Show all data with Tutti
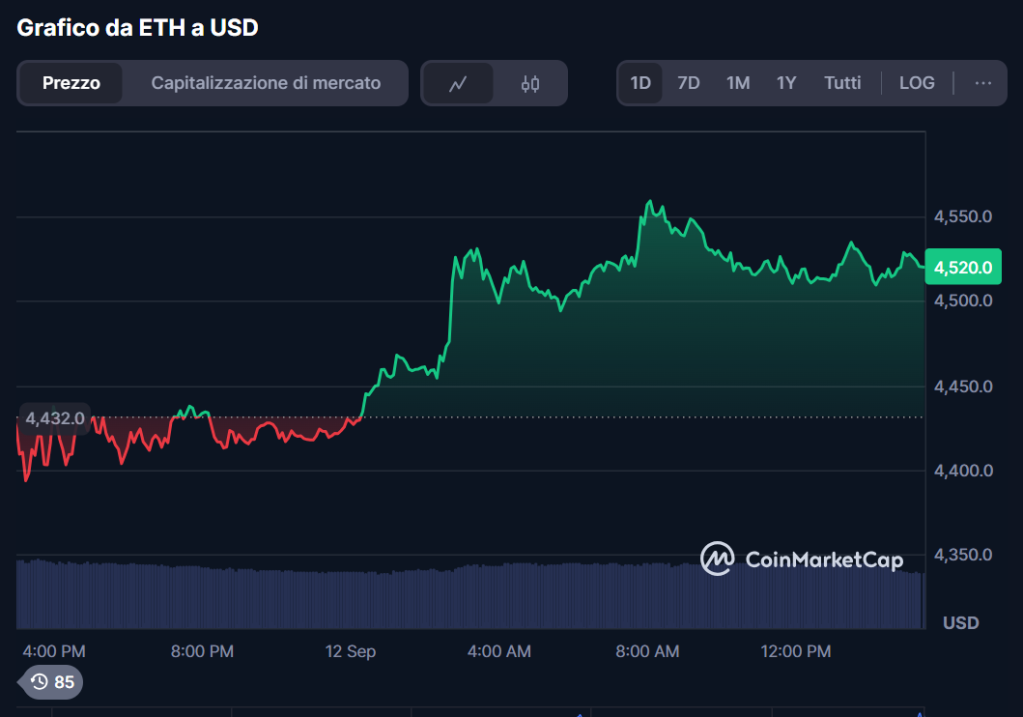This screenshot has width=1023, height=717. [x=842, y=83]
